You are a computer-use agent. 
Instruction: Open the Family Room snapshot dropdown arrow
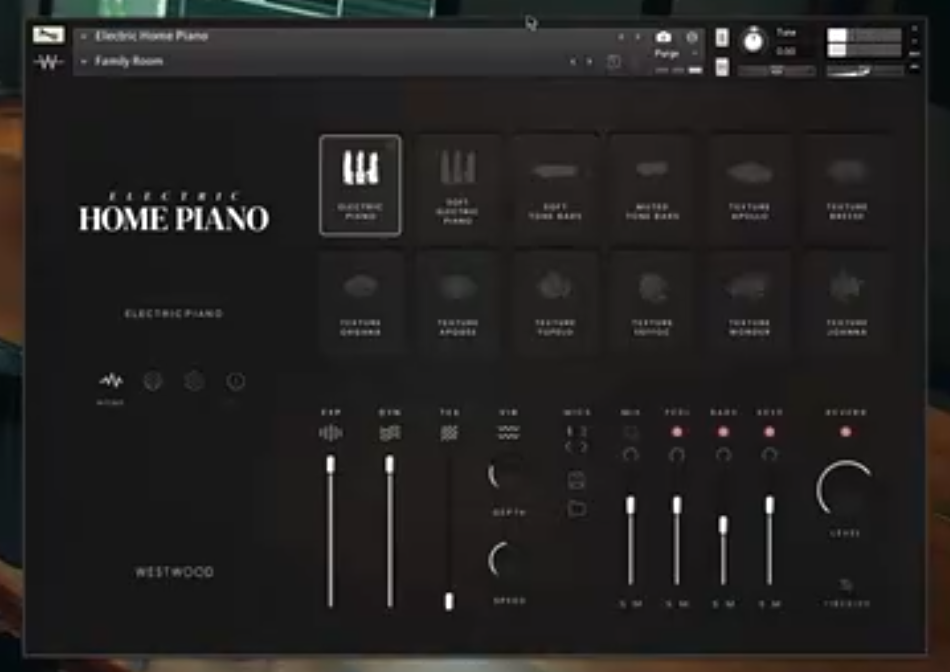tap(84, 61)
